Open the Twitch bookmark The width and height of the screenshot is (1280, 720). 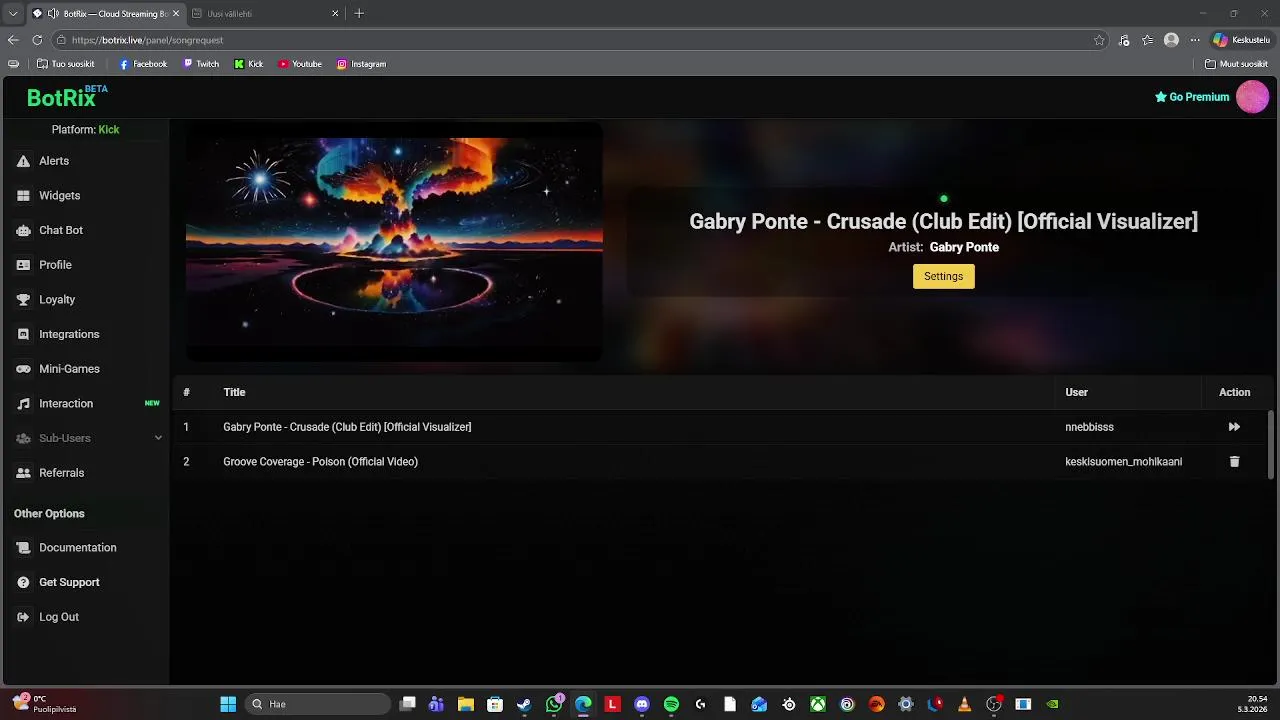coord(201,64)
